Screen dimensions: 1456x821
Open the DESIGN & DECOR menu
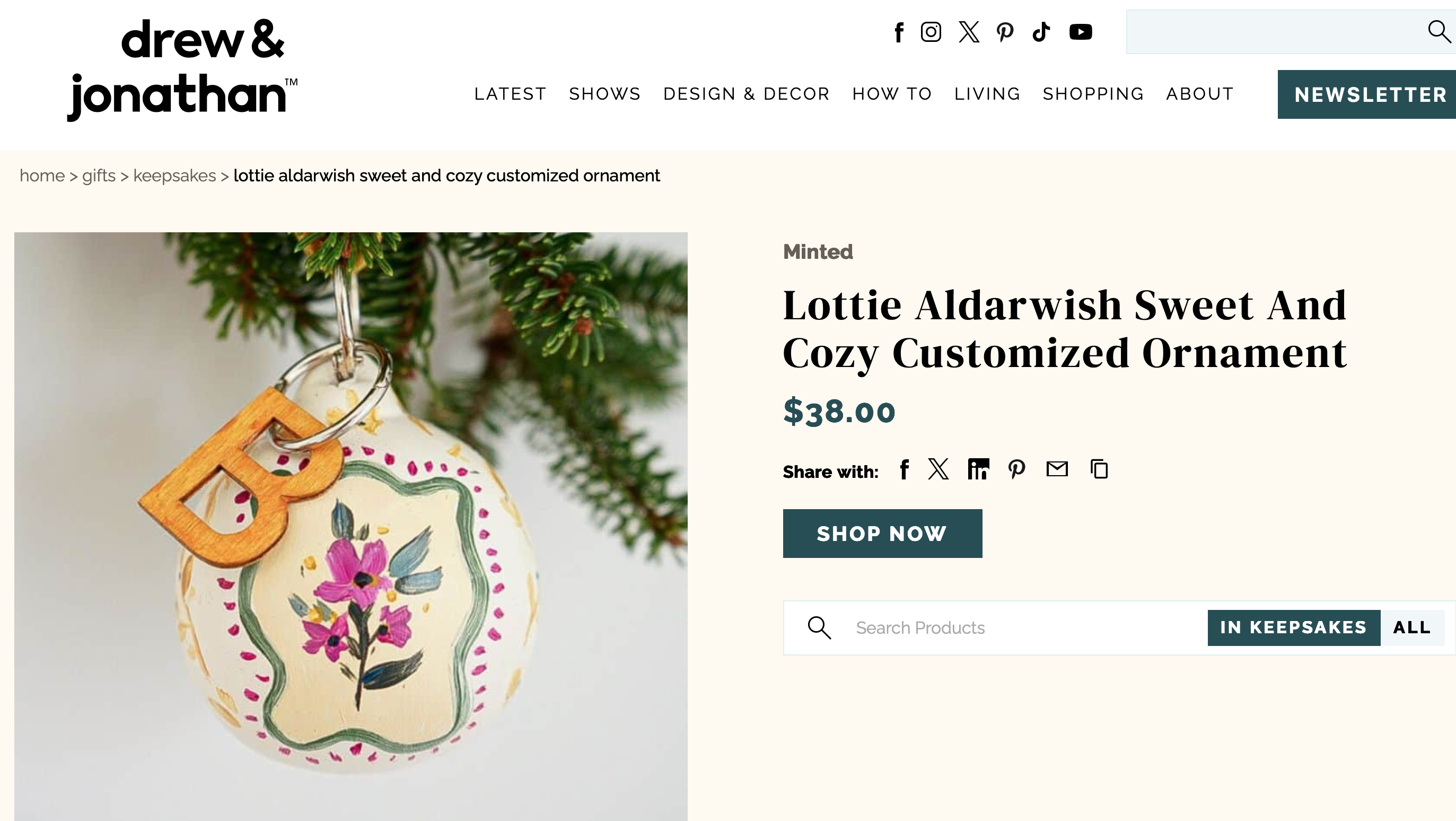(x=746, y=94)
